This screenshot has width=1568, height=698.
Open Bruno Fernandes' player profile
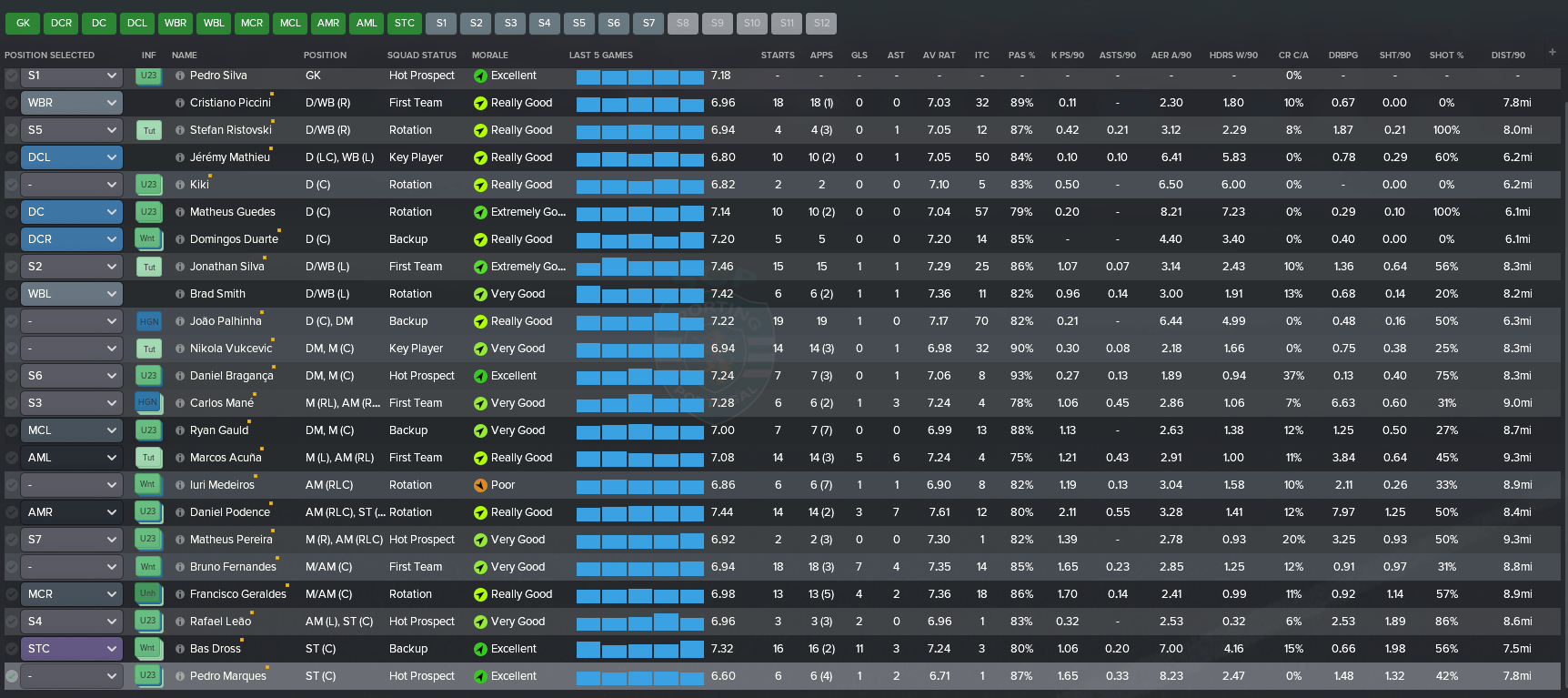point(233,567)
